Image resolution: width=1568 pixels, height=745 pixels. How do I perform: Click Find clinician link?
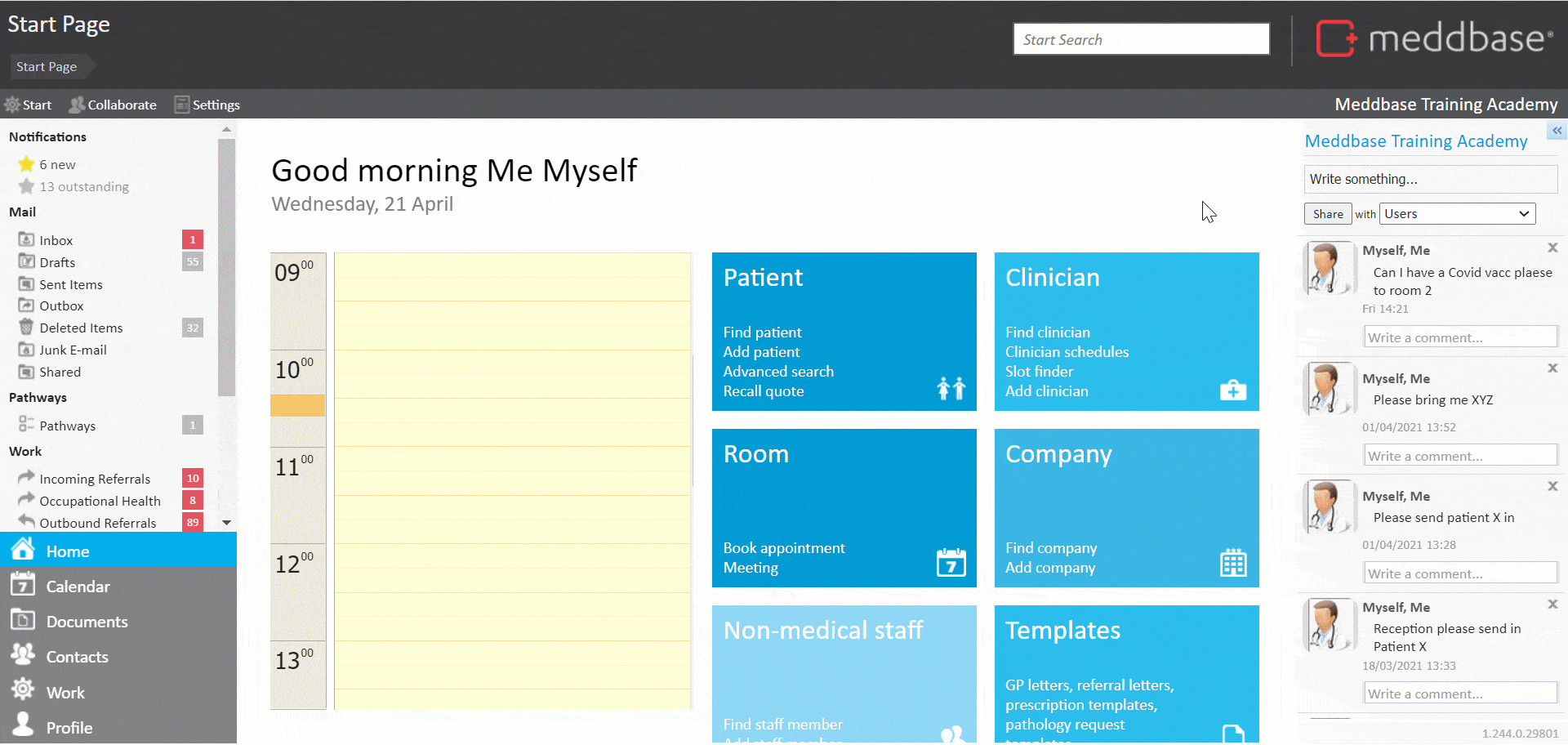(x=1048, y=332)
